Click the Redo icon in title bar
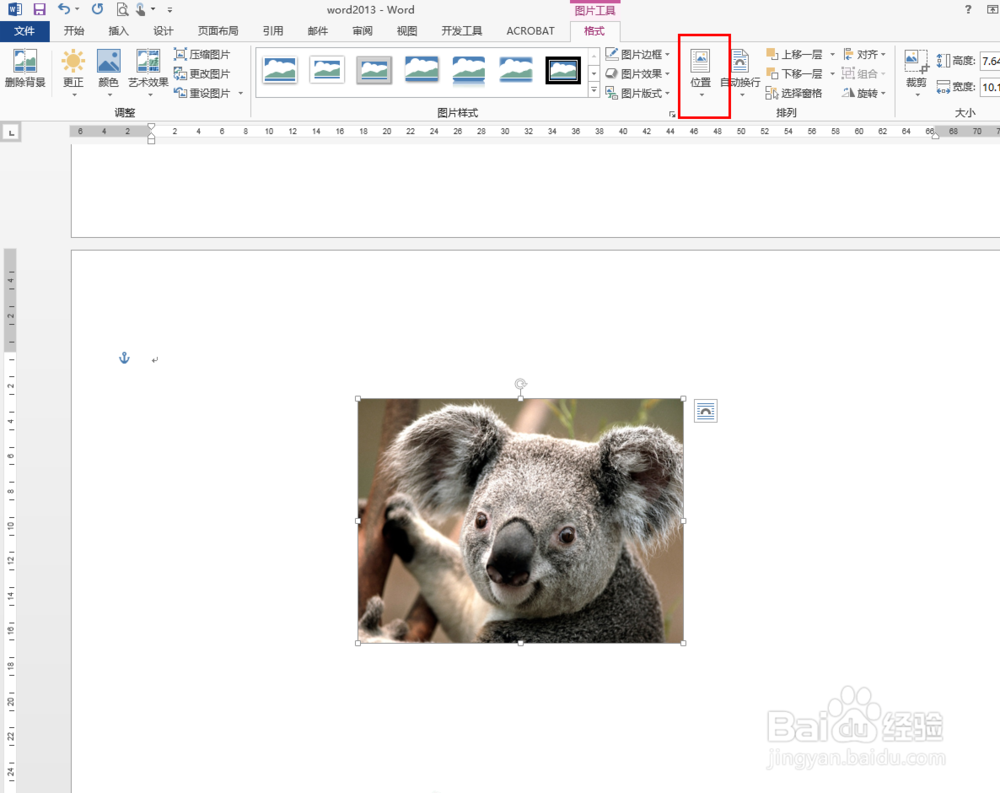The image size is (1000, 793). pyautogui.click(x=97, y=9)
